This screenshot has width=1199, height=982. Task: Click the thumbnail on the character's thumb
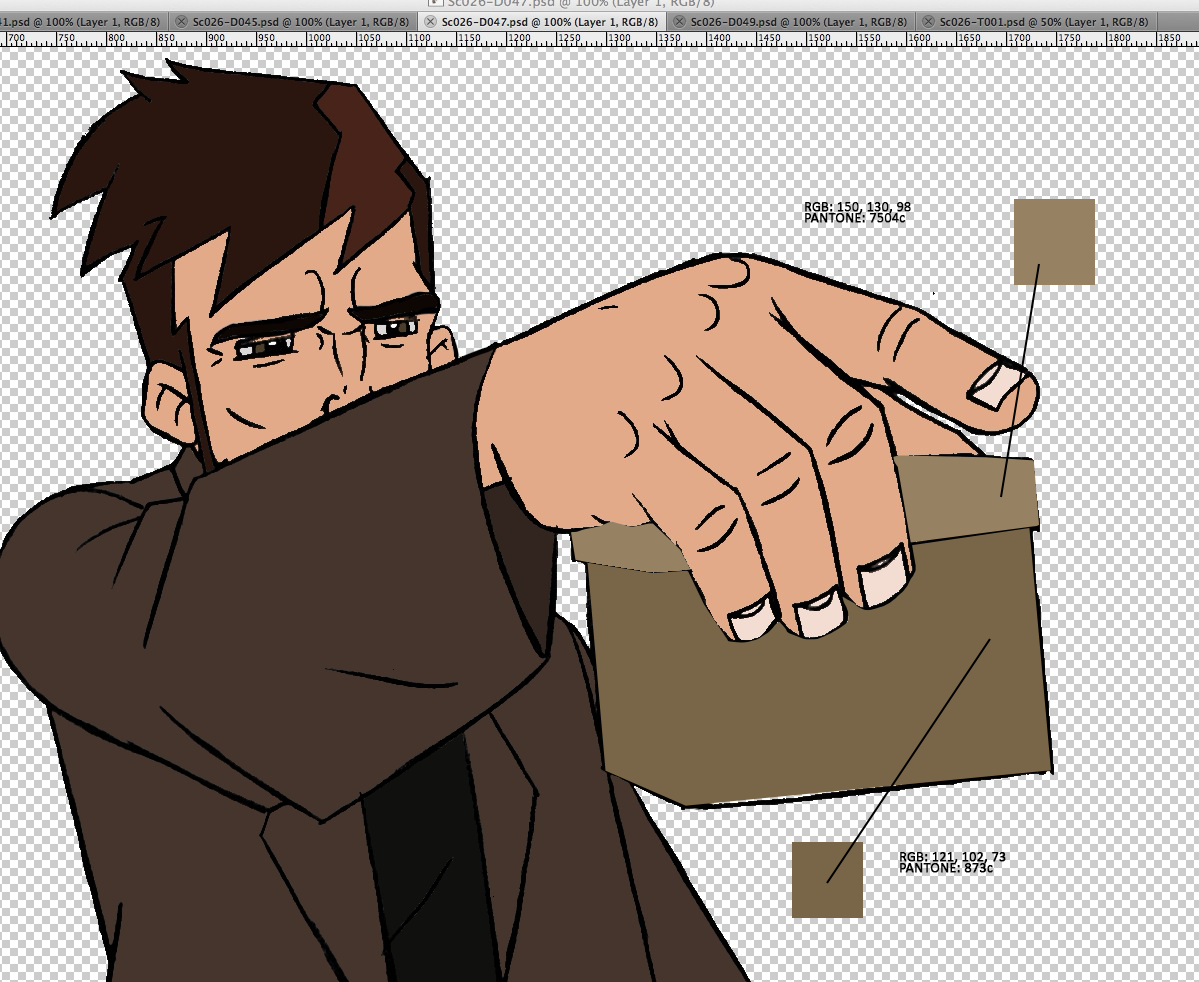click(x=996, y=385)
